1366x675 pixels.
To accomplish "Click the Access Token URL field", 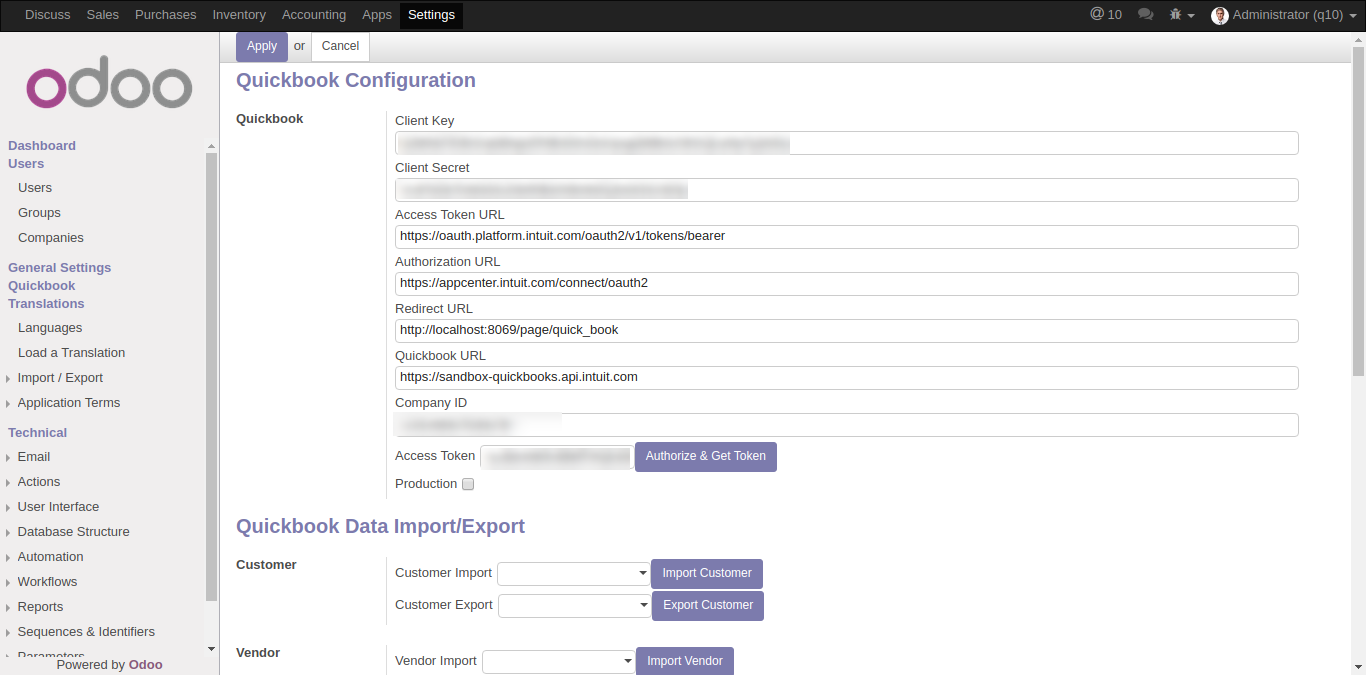I will 847,237.
